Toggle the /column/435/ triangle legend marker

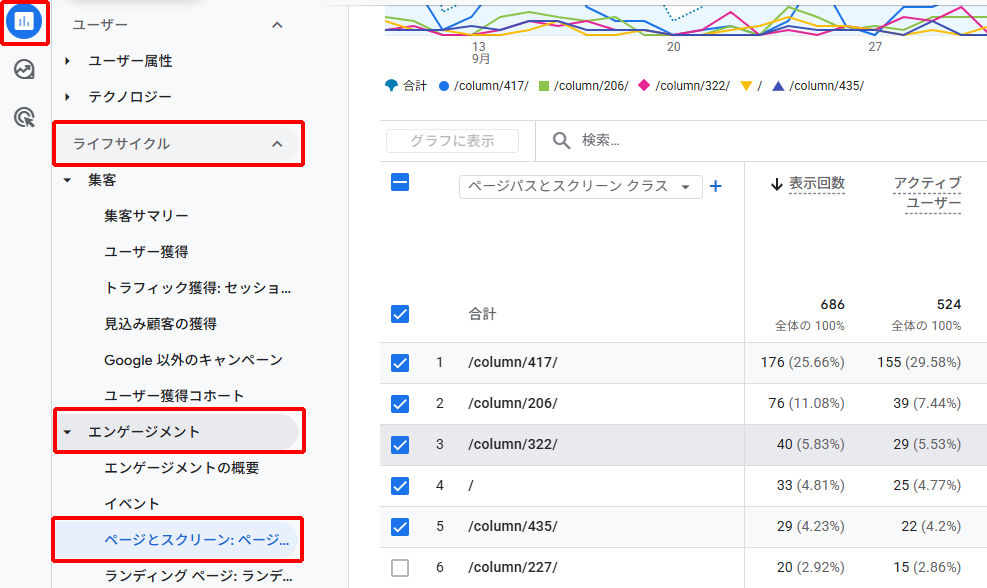point(778,86)
